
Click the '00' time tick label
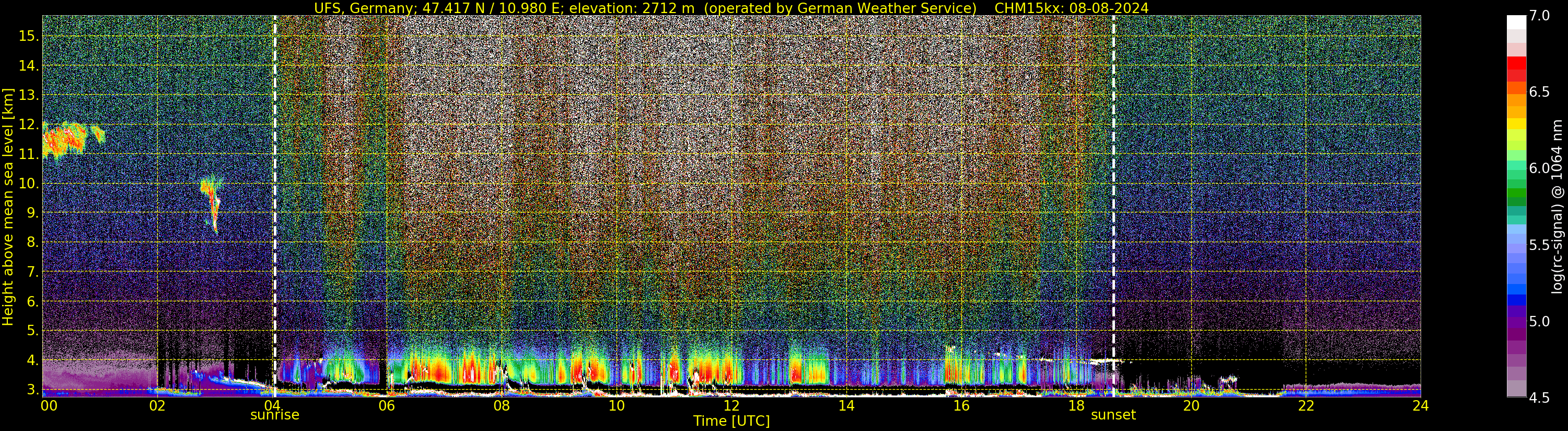pos(49,406)
